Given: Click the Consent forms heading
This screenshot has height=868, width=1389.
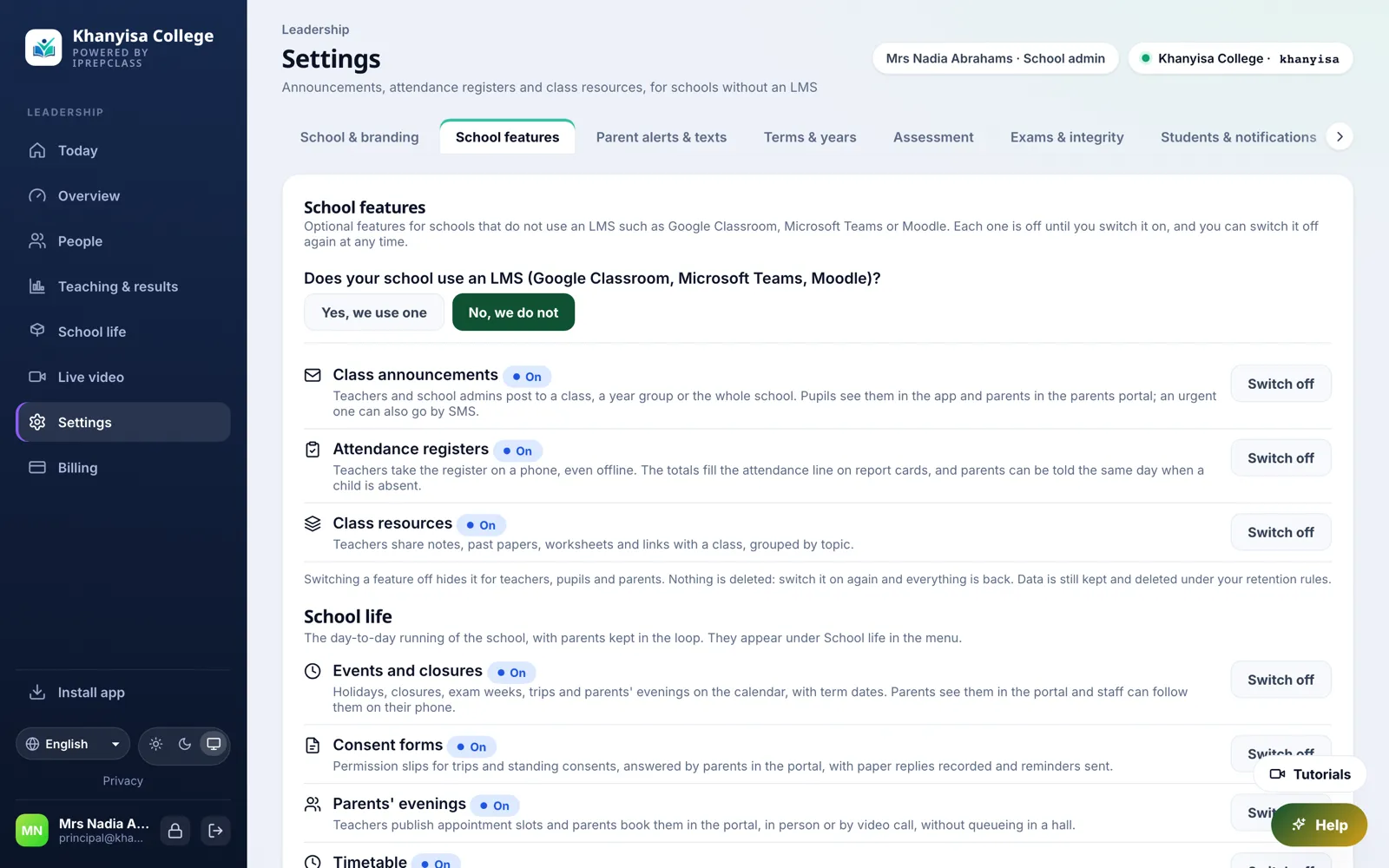Looking at the screenshot, I should click(x=388, y=745).
